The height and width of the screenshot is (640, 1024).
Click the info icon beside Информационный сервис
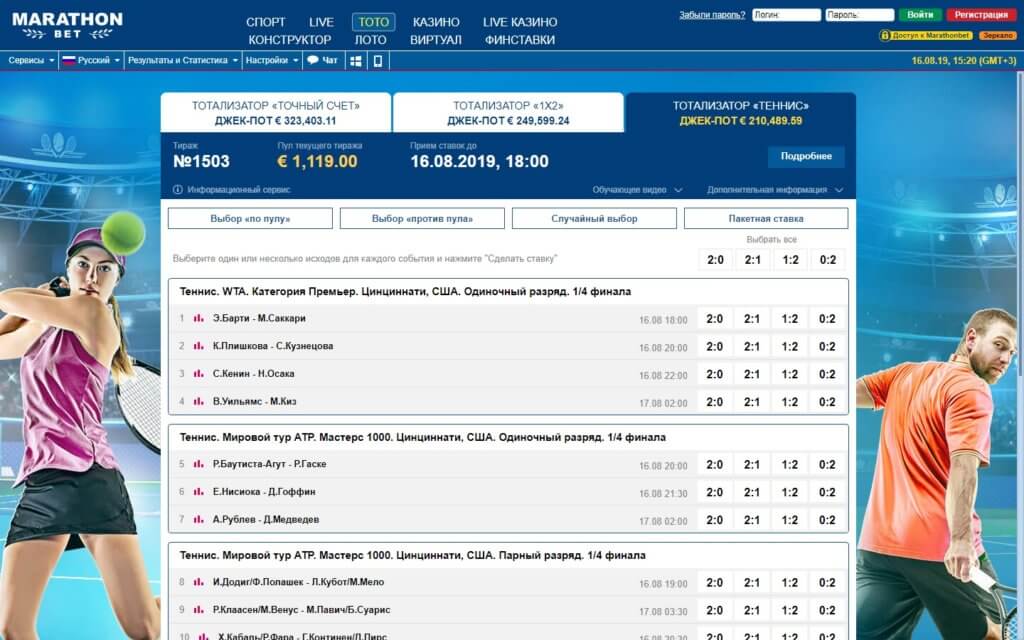[177, 190]
